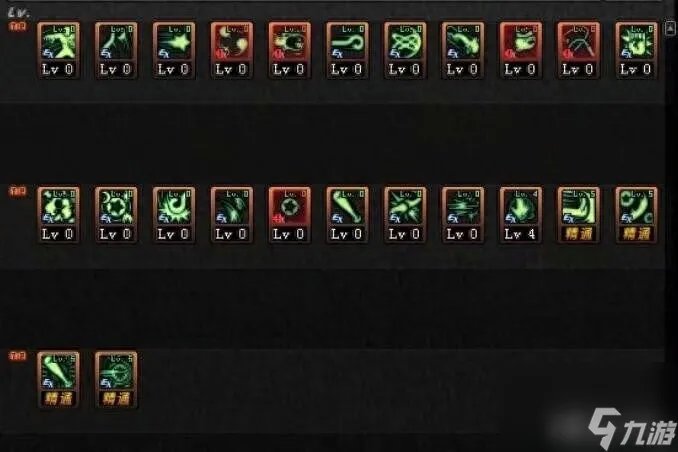Open the 九游 logo watermark
678x452 pixels.
click(x=632, y=427)
